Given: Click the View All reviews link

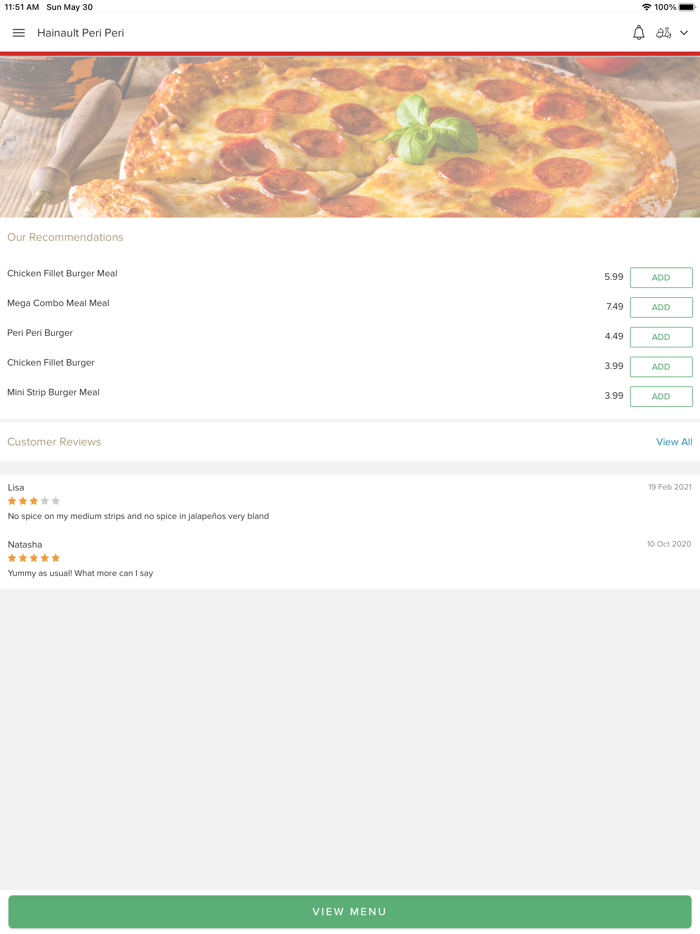Looking at the screenshot, I should (x=674, y=441).
